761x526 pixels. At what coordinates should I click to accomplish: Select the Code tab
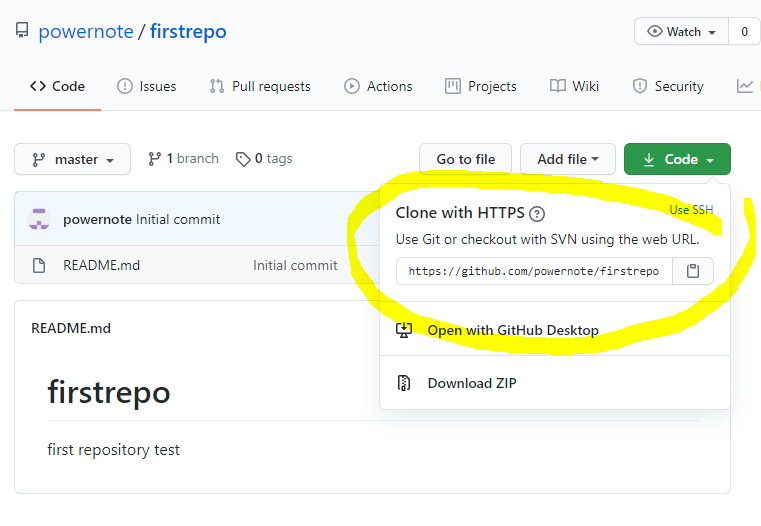pyautogui.click(x=57, y=86)
